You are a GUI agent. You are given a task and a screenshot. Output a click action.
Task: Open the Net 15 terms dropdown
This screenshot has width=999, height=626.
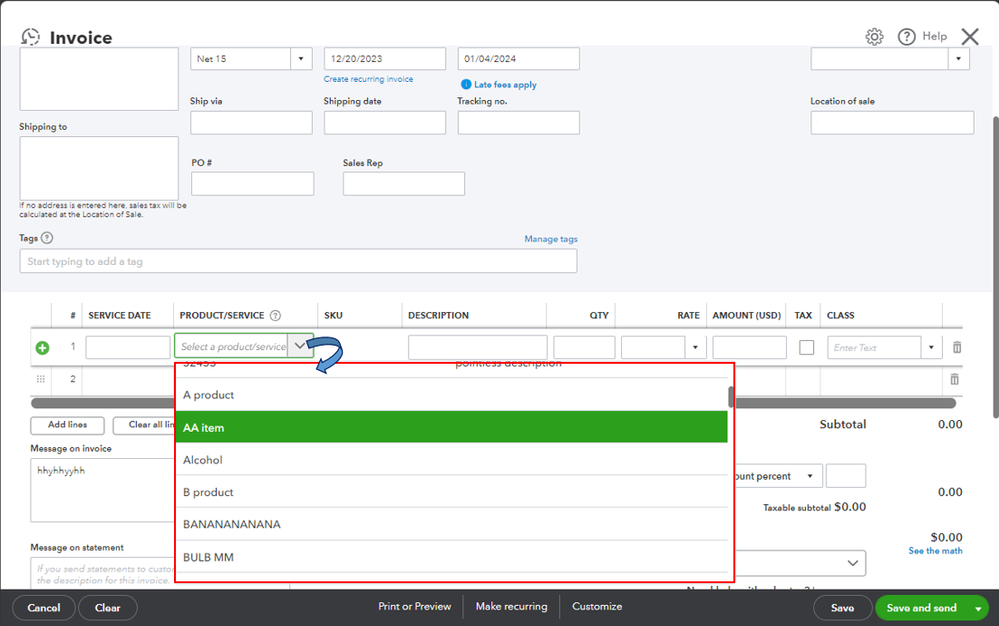point(301,59)
